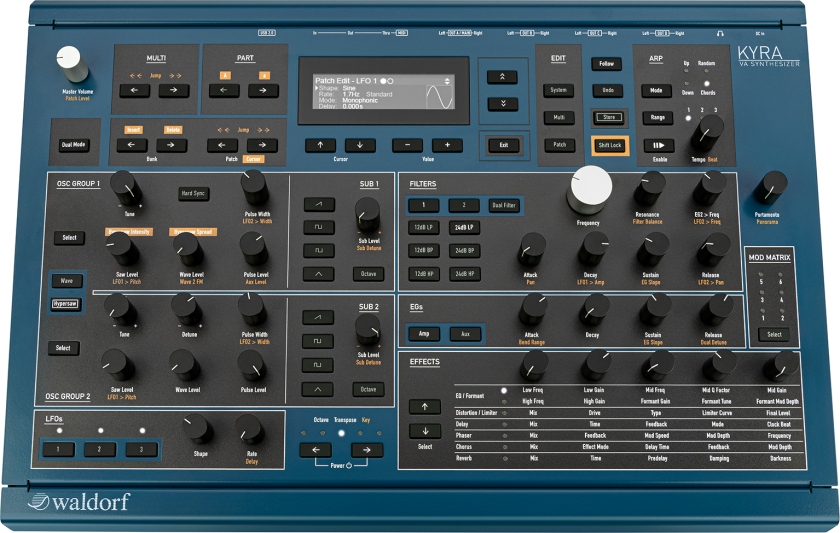840x533 pixels.
Task: Switch OSC Group 1 to Hypersaw mode
Action: 65,304
